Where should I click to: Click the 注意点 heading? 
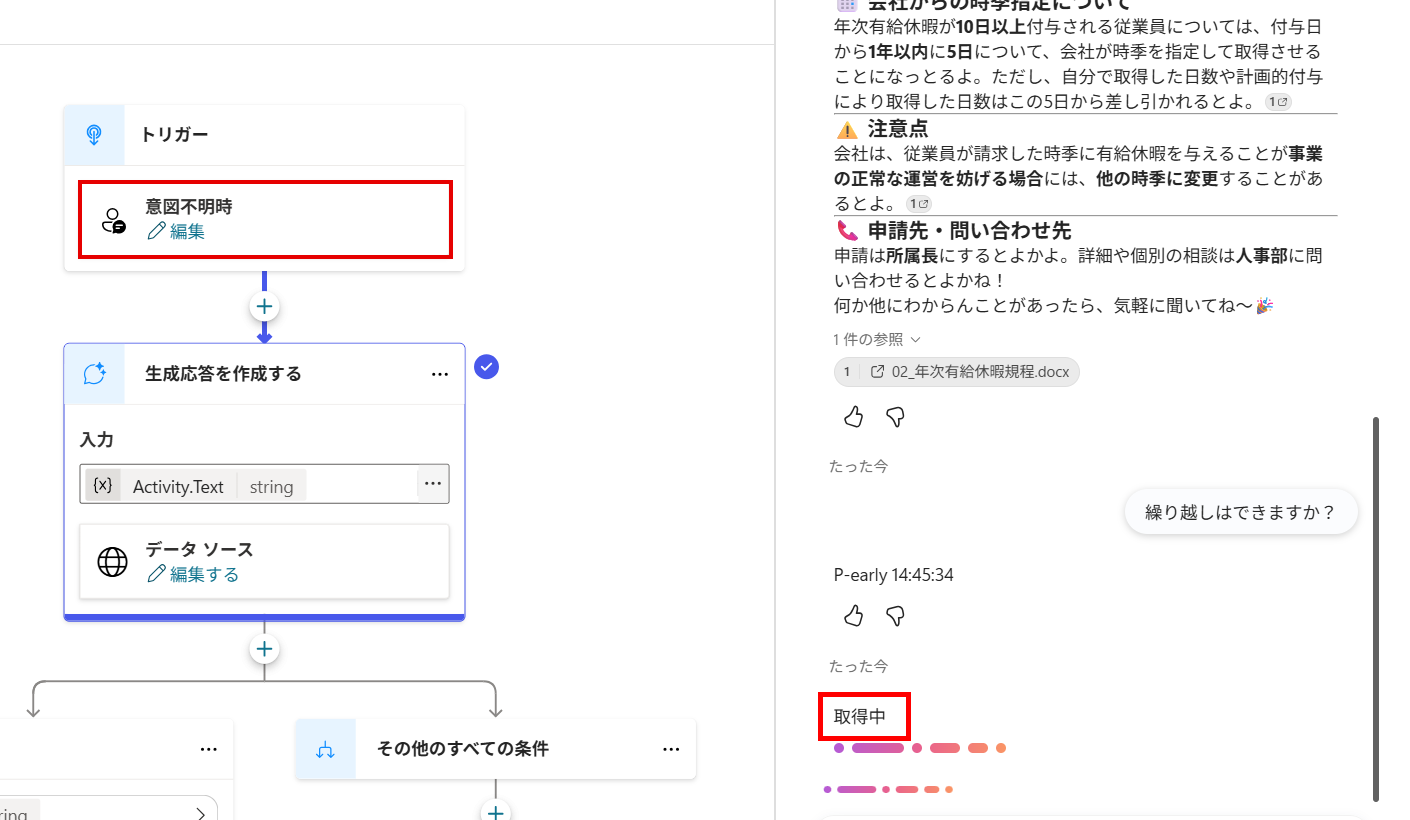click(x=897, y=128)
